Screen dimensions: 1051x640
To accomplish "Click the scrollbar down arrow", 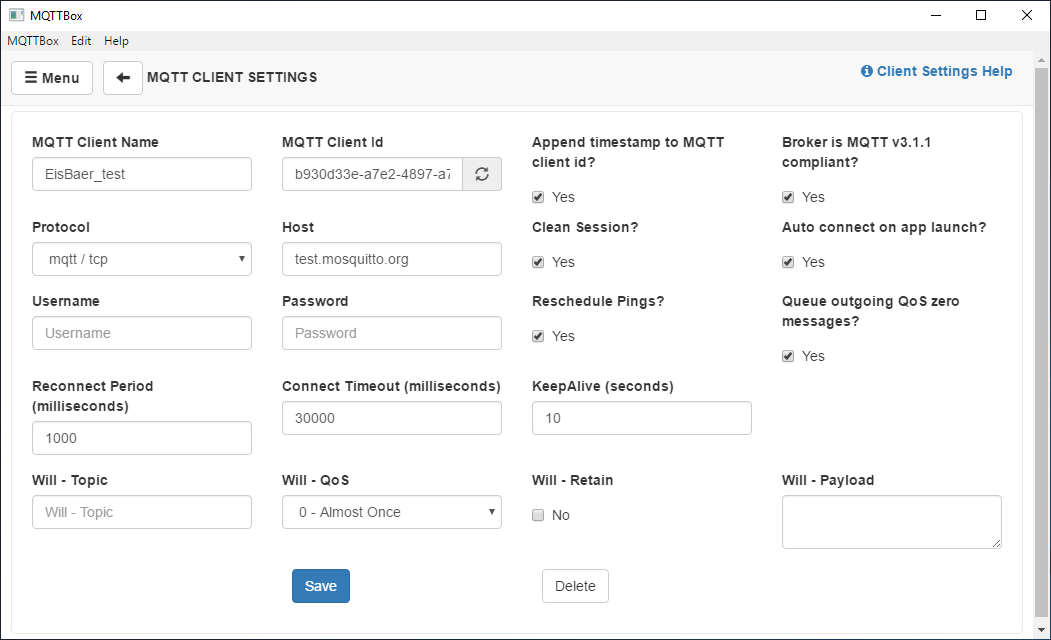I will (x=1041, y=631).
